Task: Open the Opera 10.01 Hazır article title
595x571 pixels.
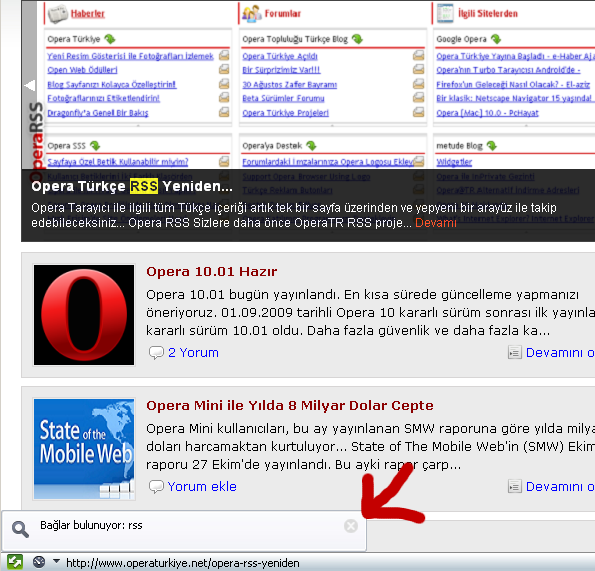Action: coord(212,272)
